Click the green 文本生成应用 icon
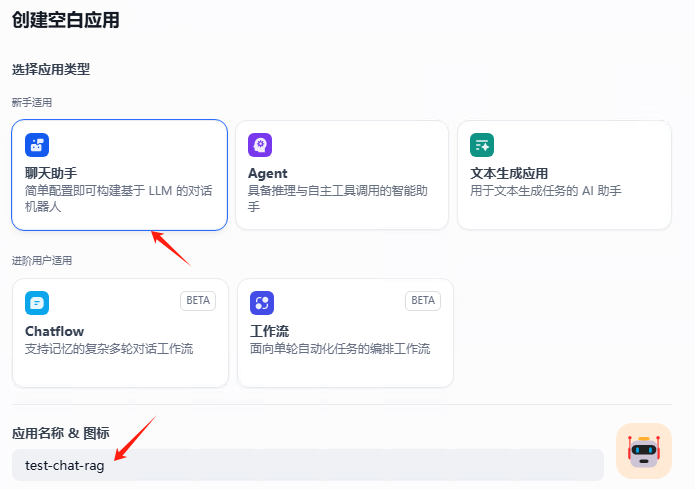 click(482, 145)
